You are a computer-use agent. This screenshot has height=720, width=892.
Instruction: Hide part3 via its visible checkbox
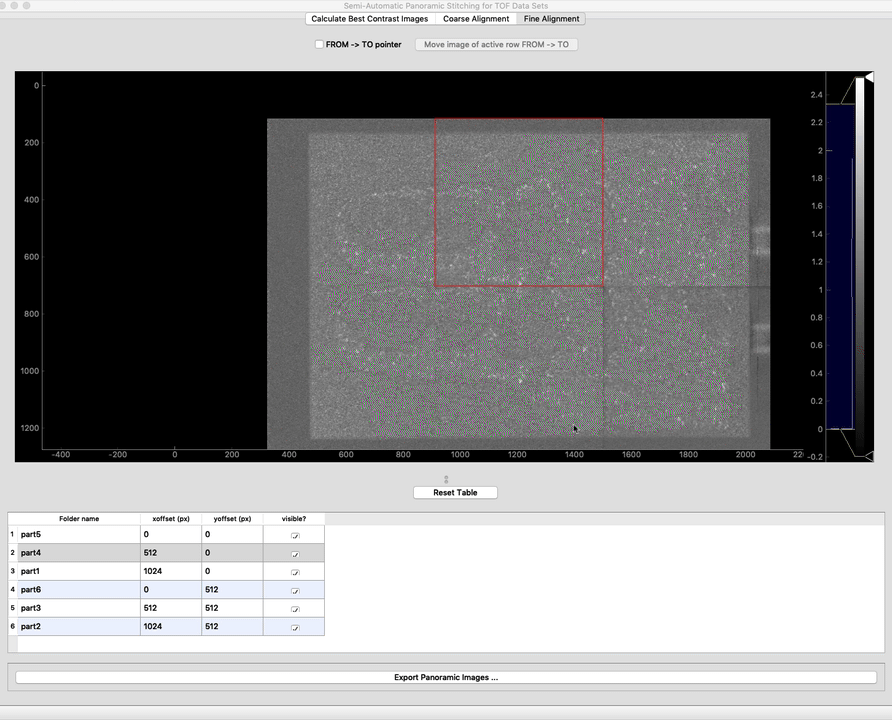tap(294, 608)
